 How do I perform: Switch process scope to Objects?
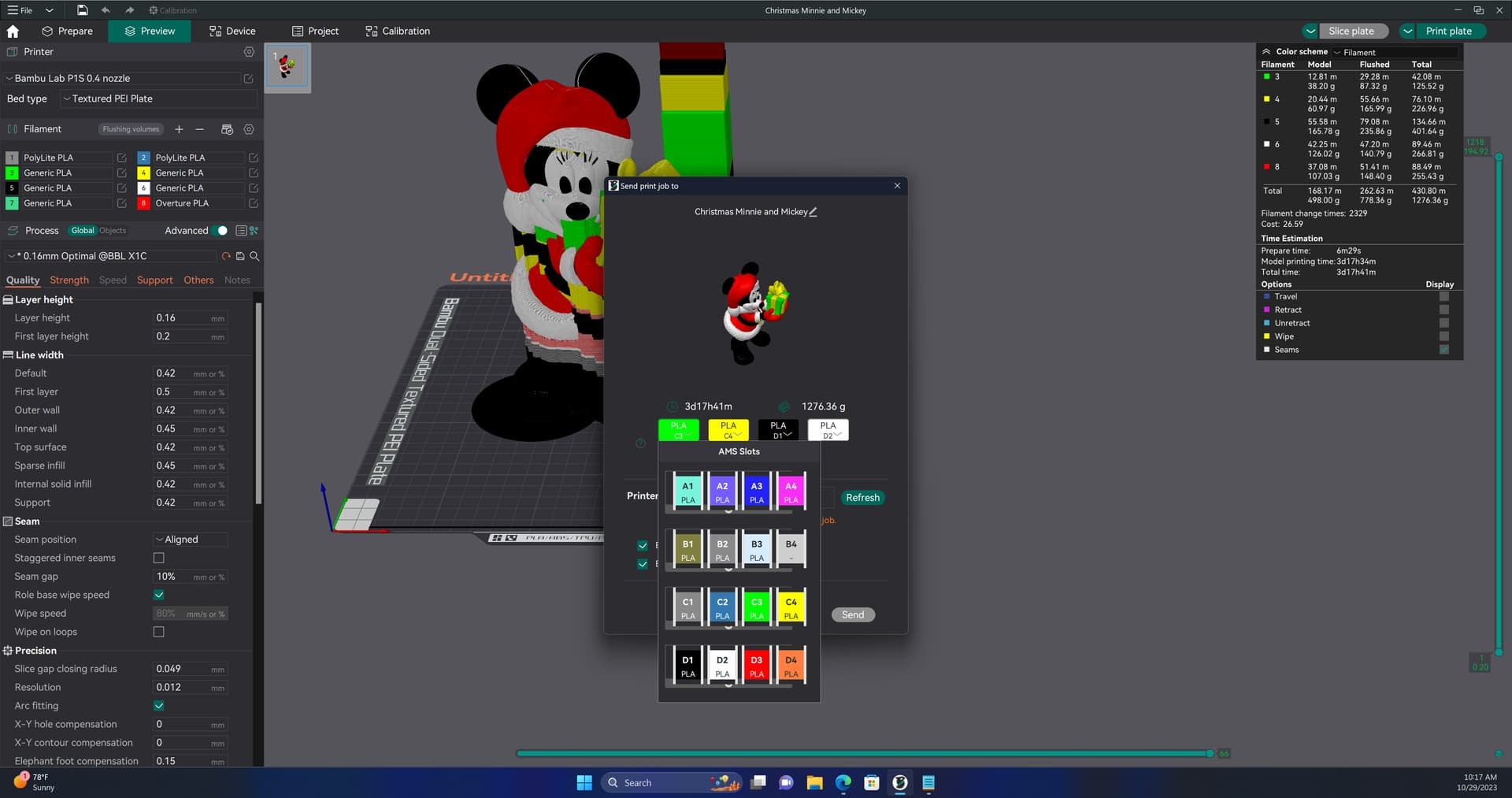[x=113, y=231]
